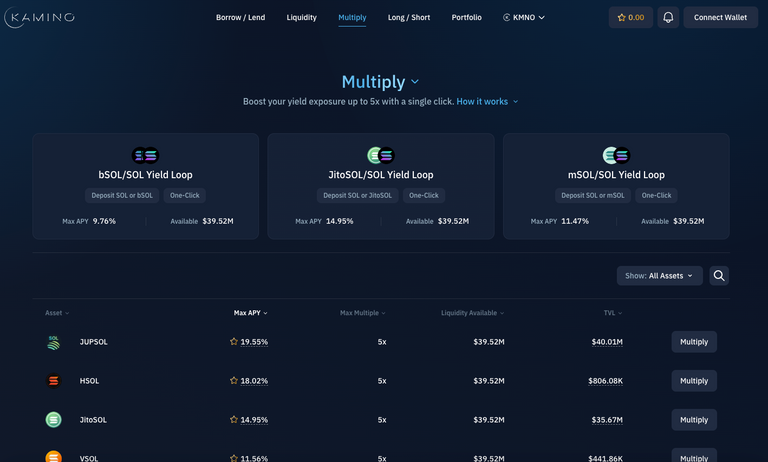
Task: Open the search icon above the asset table
Action: coord(719,276)
